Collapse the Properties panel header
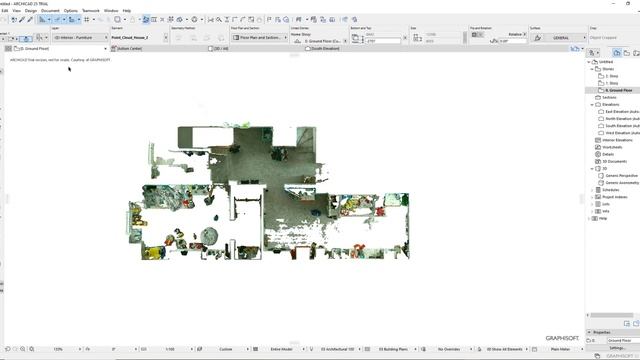This screenshot has height=360, width=640. pos(612,332)
